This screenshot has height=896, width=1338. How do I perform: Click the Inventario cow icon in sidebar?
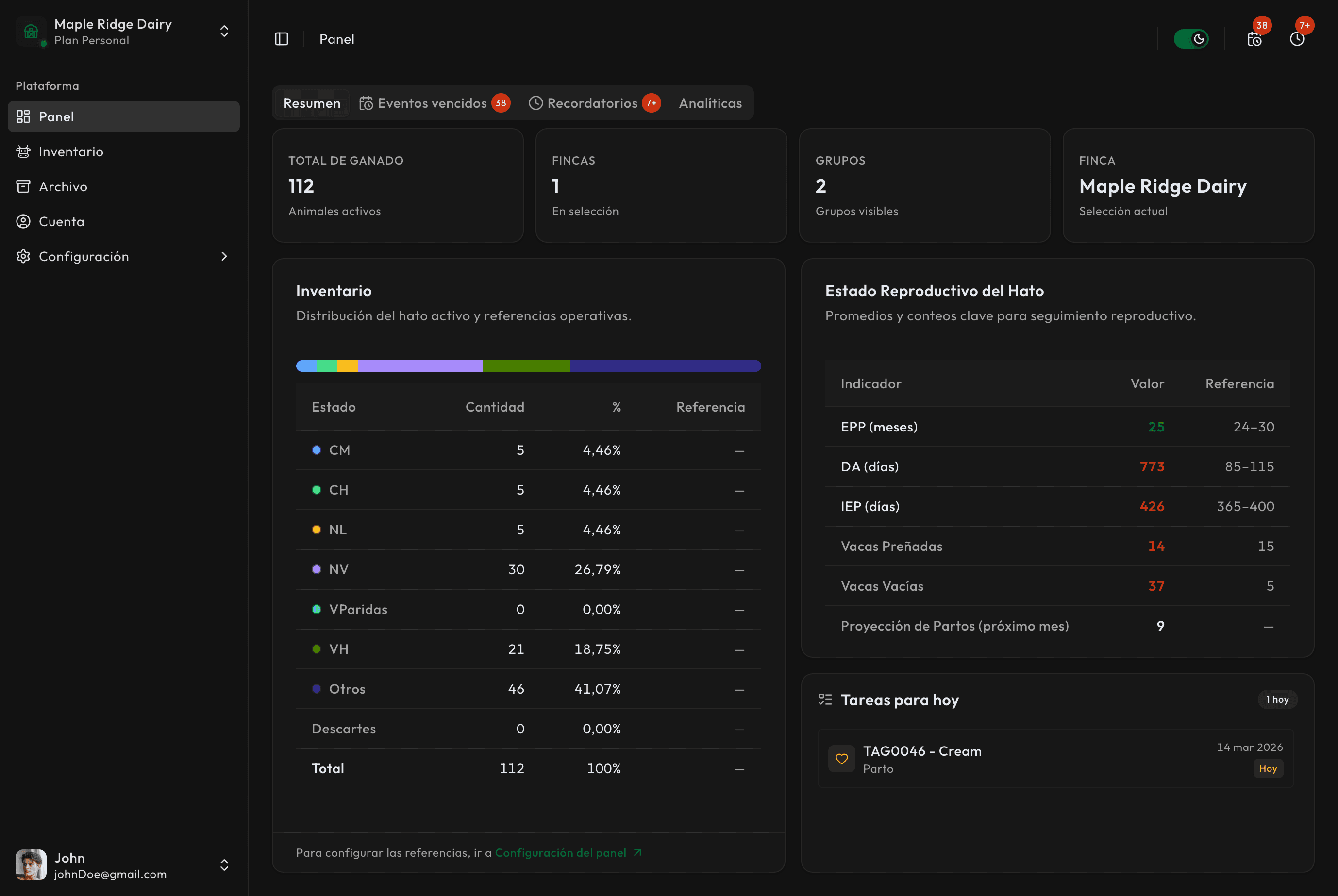coord(23,151)
